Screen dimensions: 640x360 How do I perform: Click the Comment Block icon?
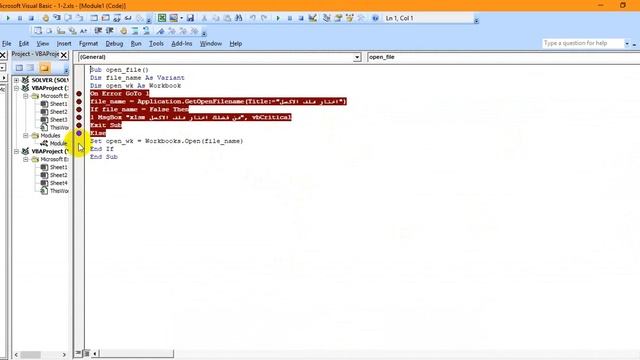[x=135, y=31]
